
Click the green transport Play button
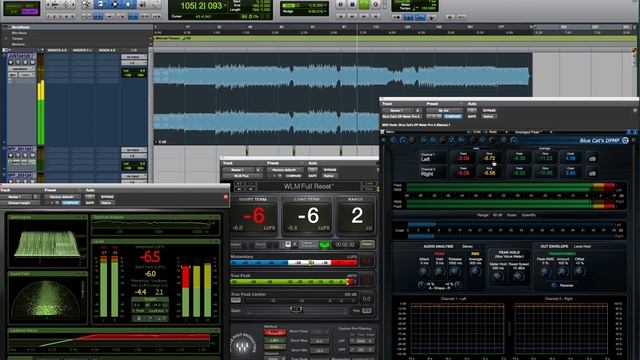[364, 4]
